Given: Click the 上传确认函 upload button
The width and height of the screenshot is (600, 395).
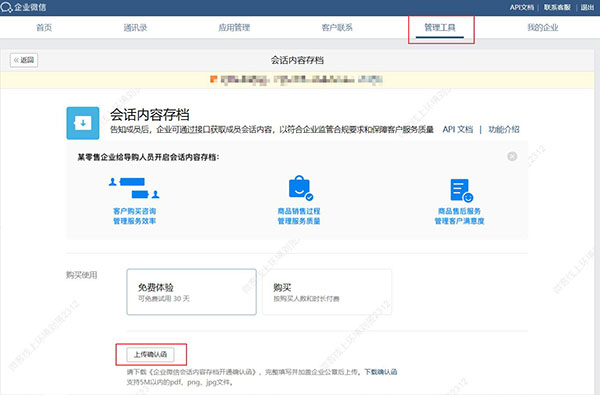Looking at the screenshot, I should coord(150,354).
